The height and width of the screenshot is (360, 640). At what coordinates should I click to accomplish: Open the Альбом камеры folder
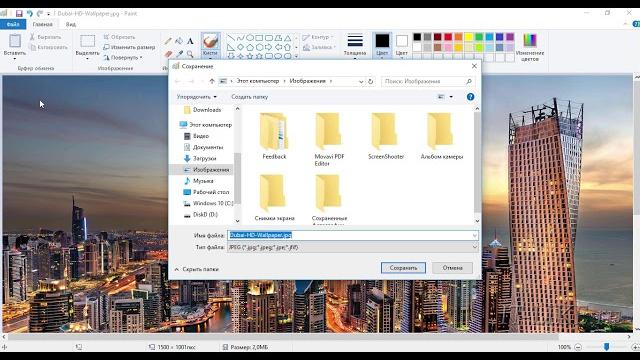pyautogui.click(x=442, y=137)
